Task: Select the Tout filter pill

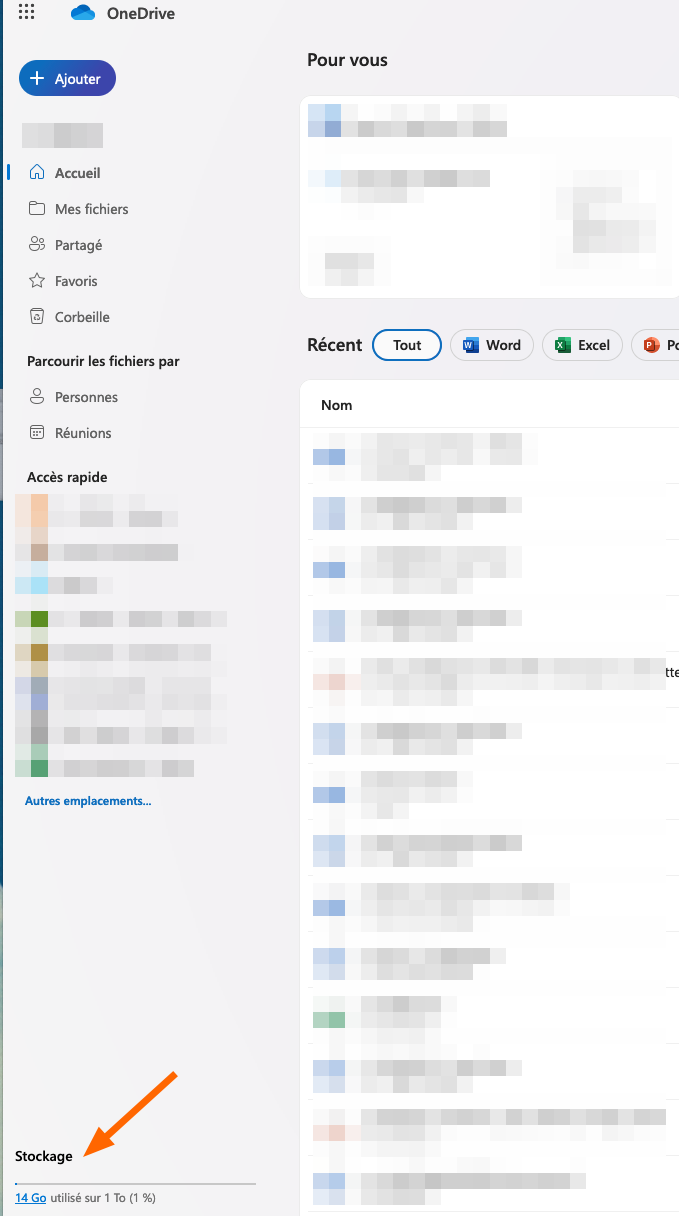Action: click(x=407, y=345)
